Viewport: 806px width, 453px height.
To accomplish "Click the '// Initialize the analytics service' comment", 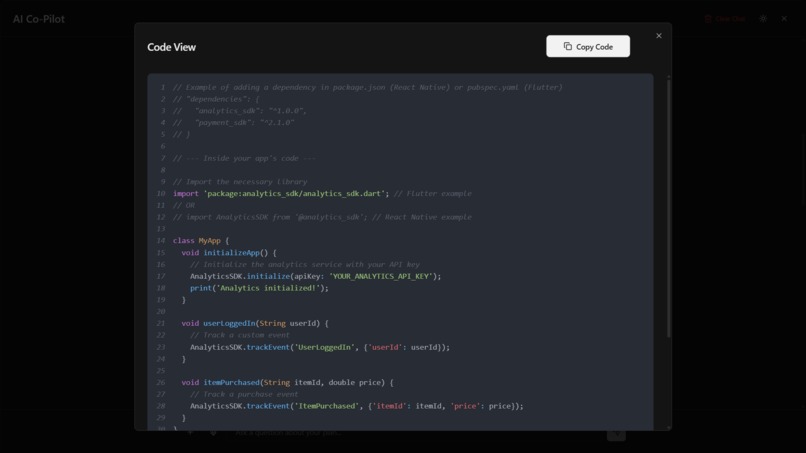I will pos(305,264).
